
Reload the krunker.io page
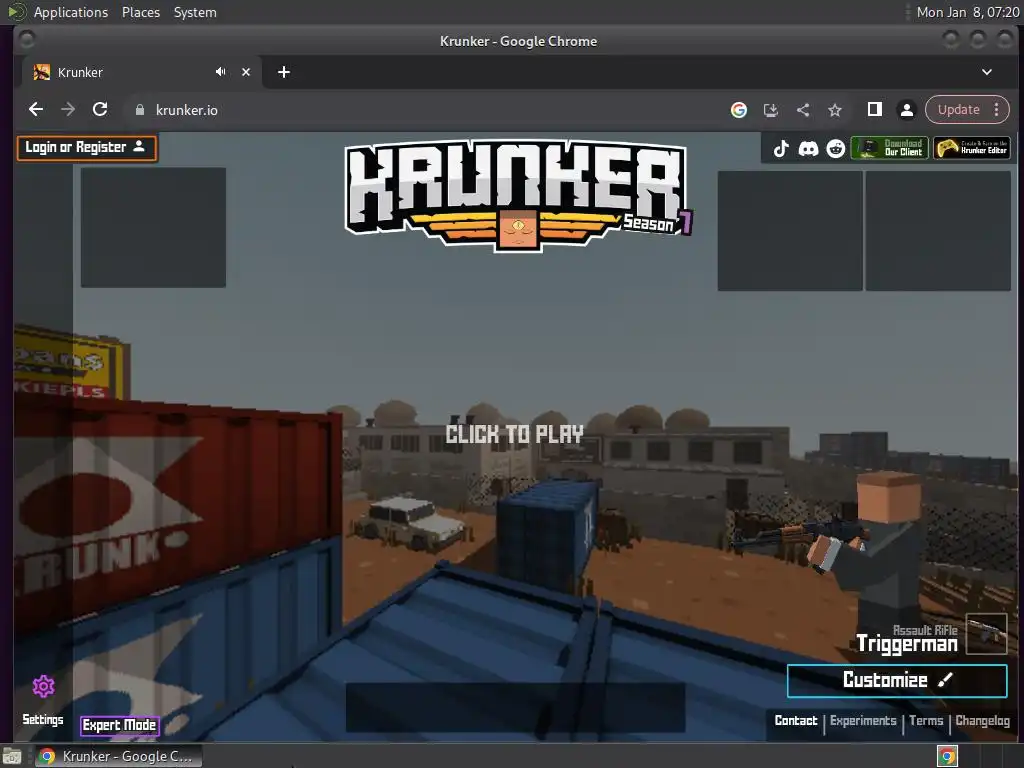pos(100,110)
